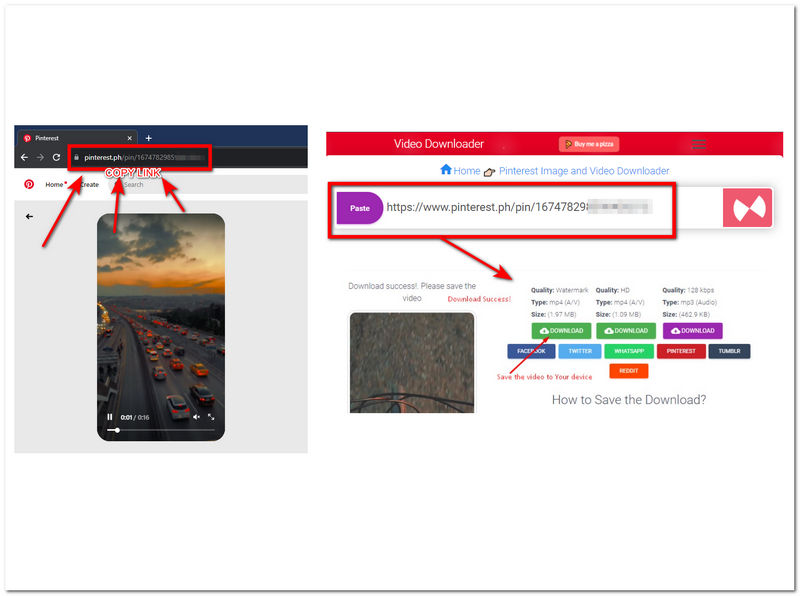The image size is (800, 596).
Task: Mute the video sound
Action: click(x=196, y=417)
